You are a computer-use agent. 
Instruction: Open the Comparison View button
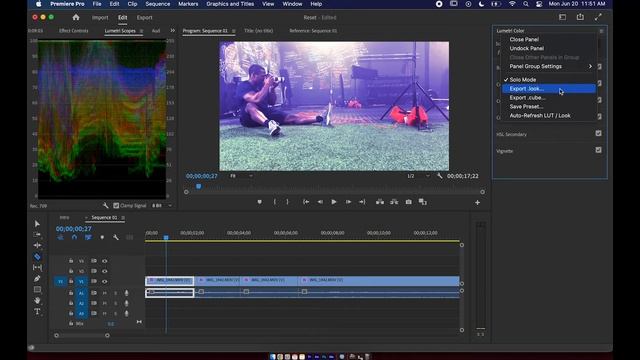point(422,202)
